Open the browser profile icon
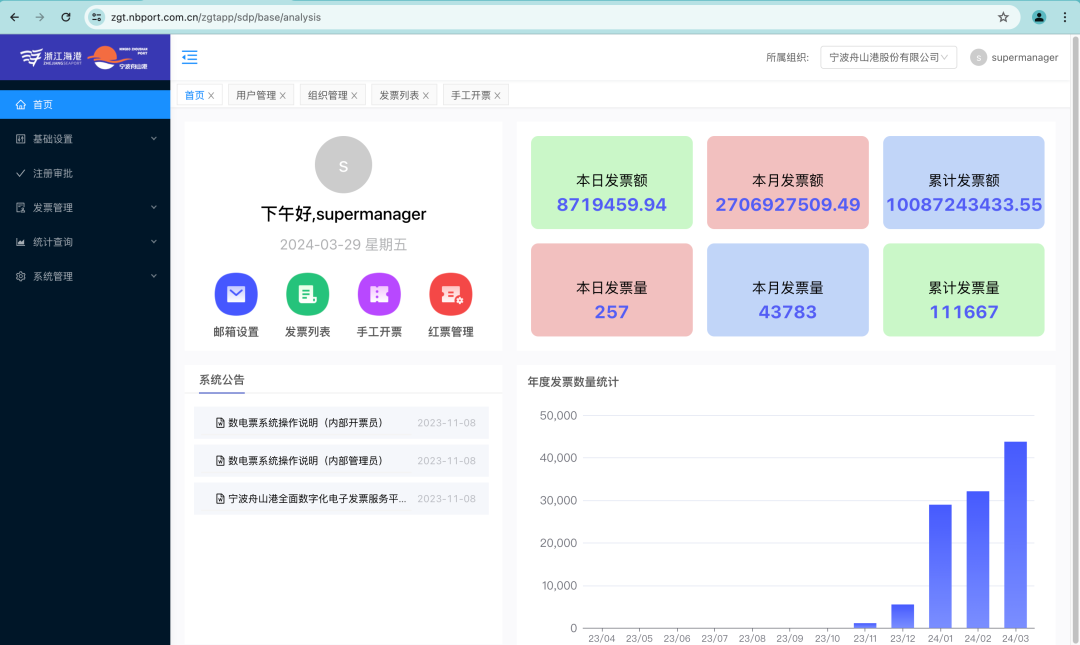Image resolution: width=1080 pixels, height=645 pixels. tap(1039, 17)
